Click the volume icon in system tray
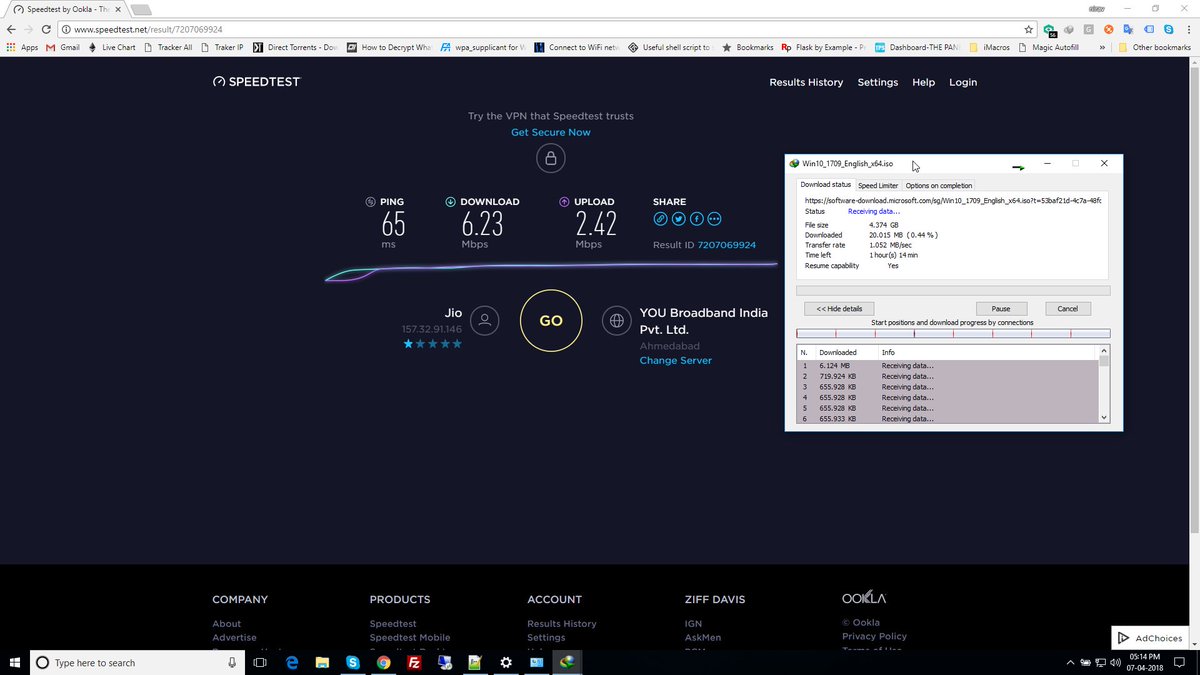The image size is (1200, 675). 1117,662
